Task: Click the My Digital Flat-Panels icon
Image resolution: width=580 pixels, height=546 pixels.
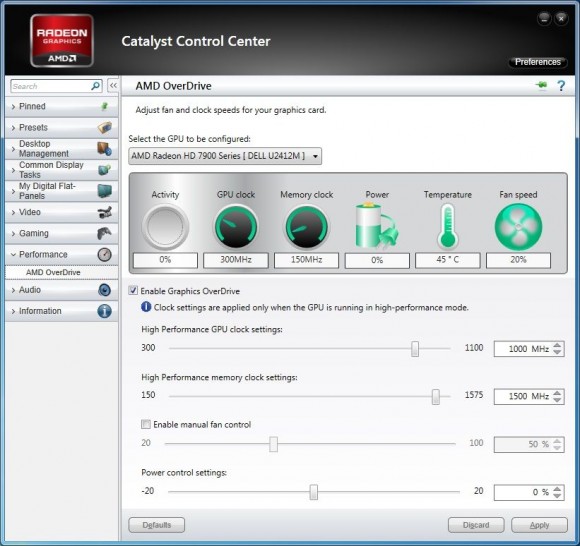Action: pyautogui.click(x=105, y=191)
